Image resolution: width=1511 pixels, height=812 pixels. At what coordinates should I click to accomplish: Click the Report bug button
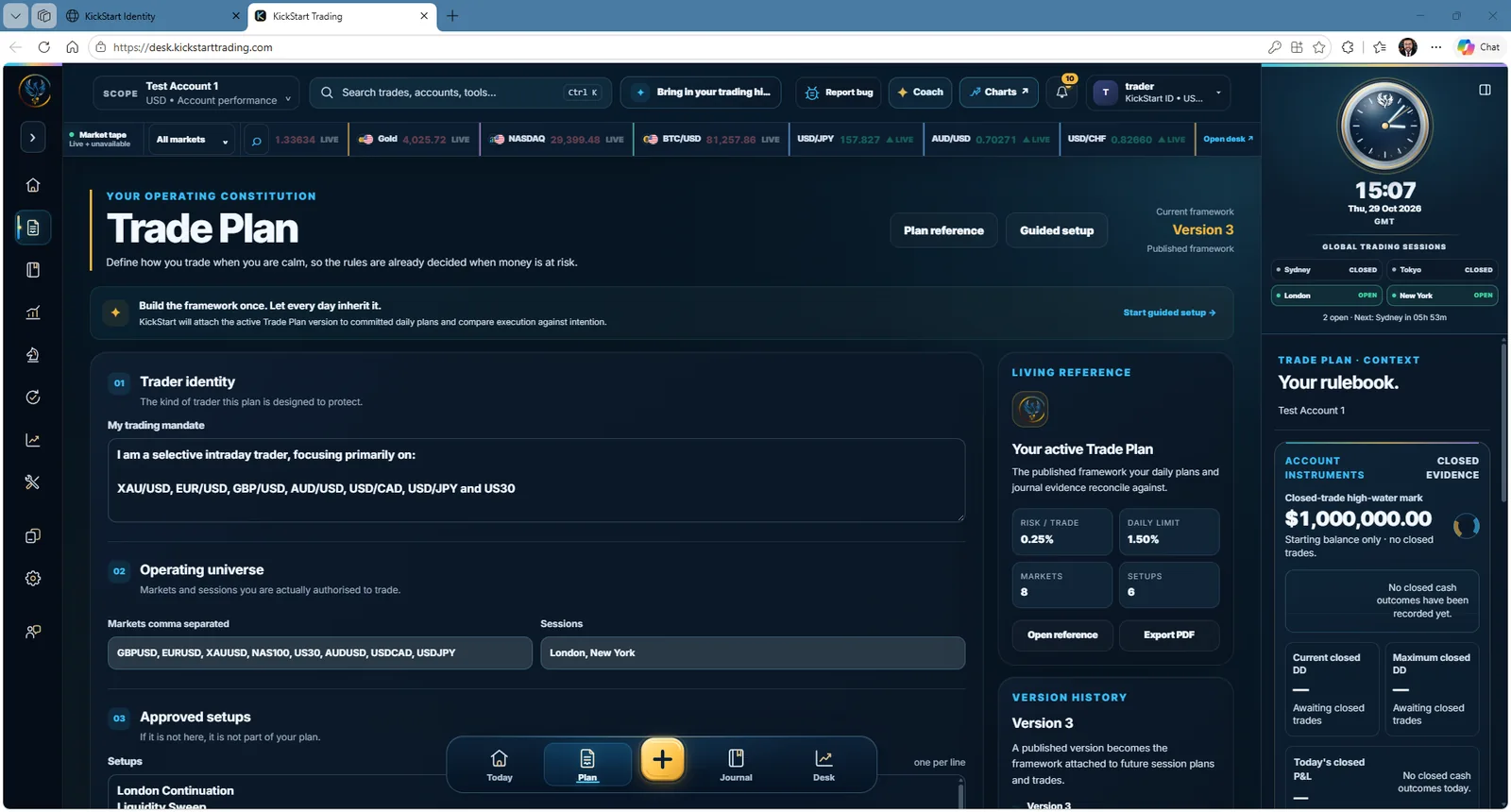pos(839,93)
